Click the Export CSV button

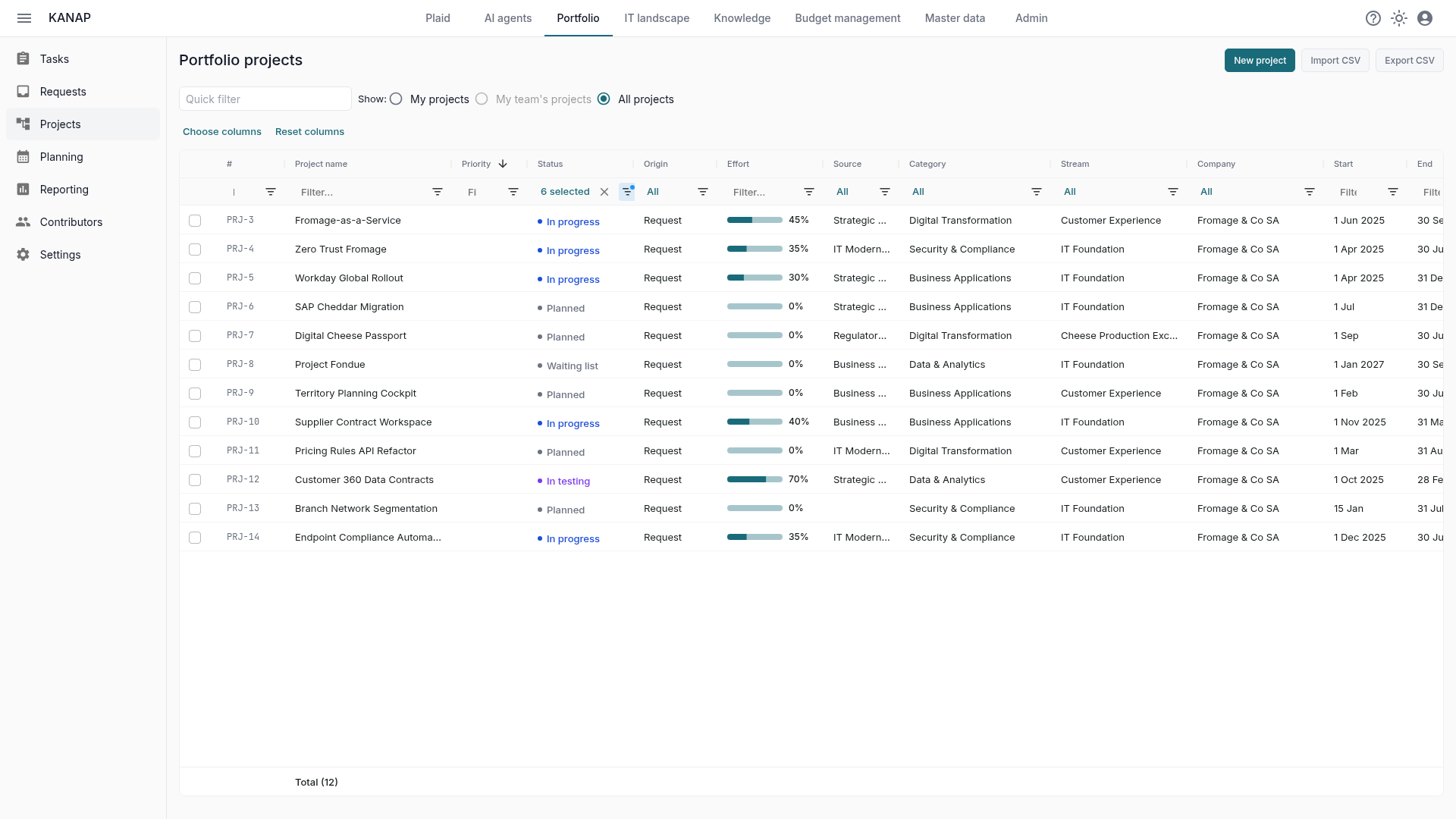click(1410, 60)
